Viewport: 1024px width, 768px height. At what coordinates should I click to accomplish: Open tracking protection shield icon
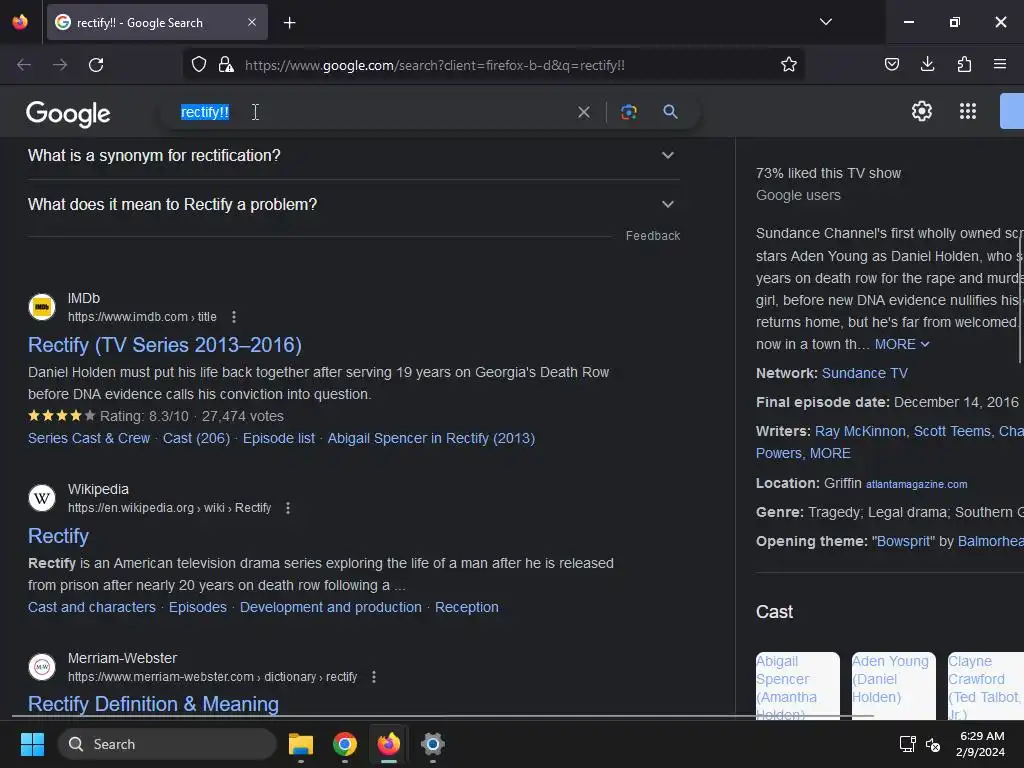coord(199,65)
